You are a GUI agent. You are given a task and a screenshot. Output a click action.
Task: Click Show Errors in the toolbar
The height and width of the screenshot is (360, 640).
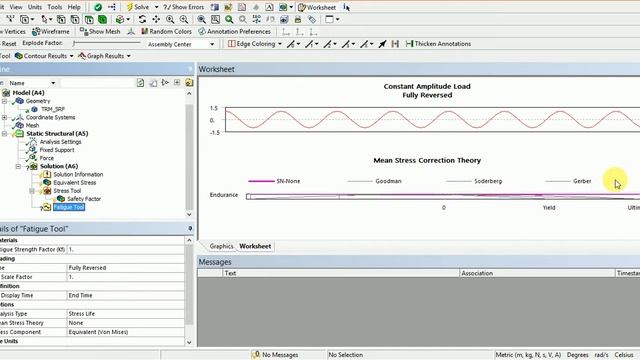tap(183, 7)
